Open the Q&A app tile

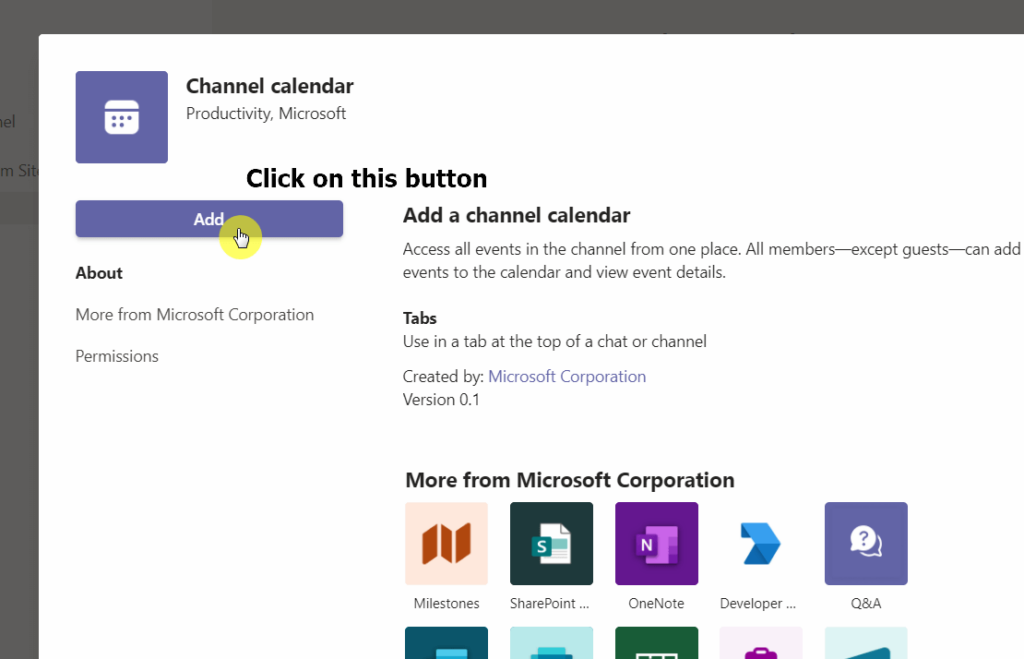click(866, 543)
